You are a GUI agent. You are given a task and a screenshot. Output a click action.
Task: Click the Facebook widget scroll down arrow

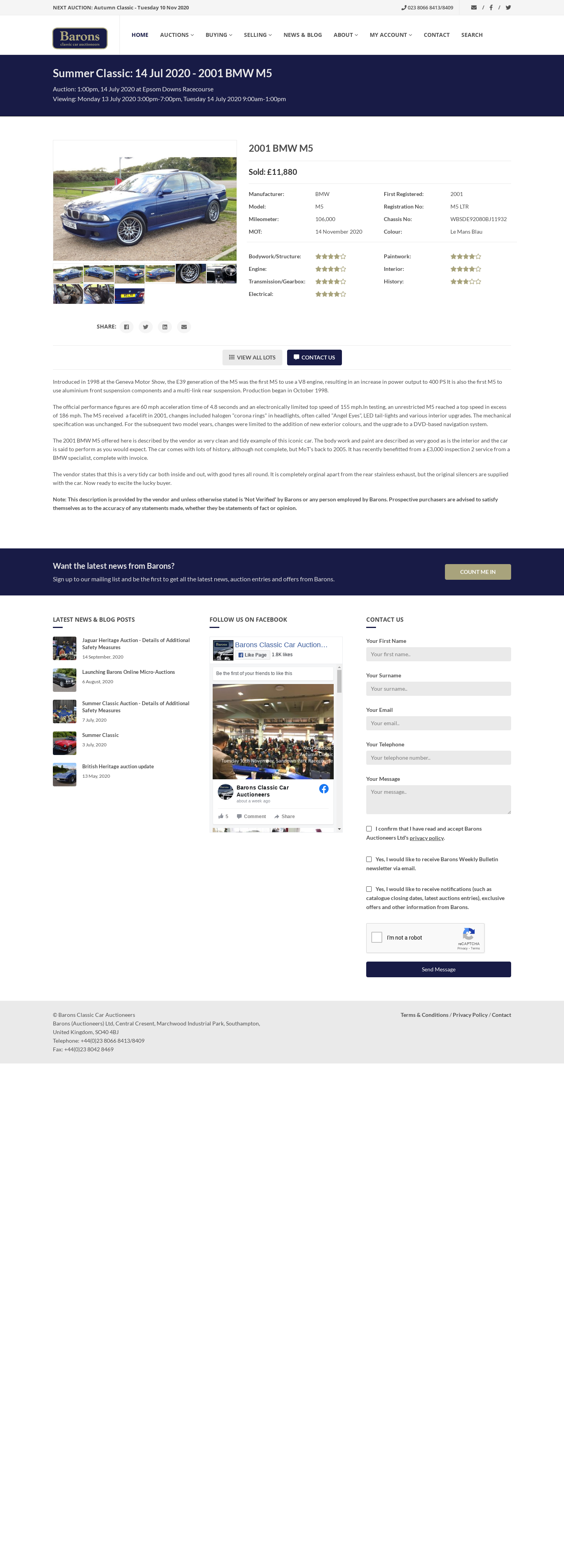(339, 828)
